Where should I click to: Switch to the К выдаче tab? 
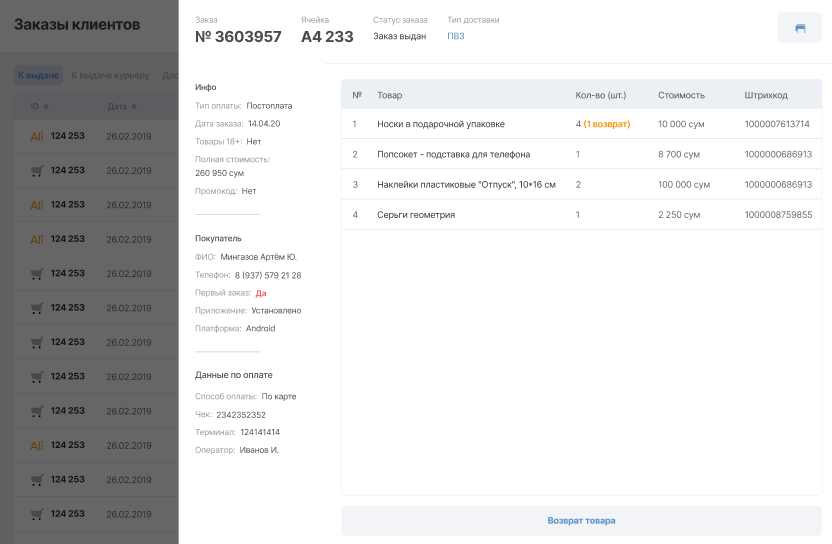click(x=39, y=75)
